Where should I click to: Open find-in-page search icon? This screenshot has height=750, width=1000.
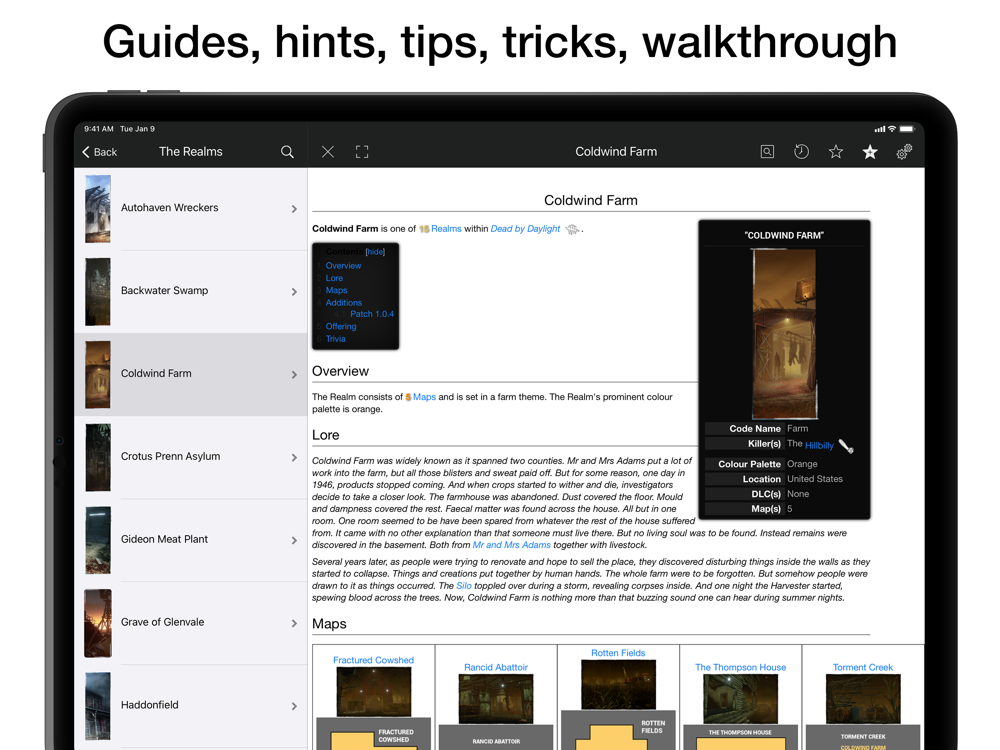[x=767, y=152]
